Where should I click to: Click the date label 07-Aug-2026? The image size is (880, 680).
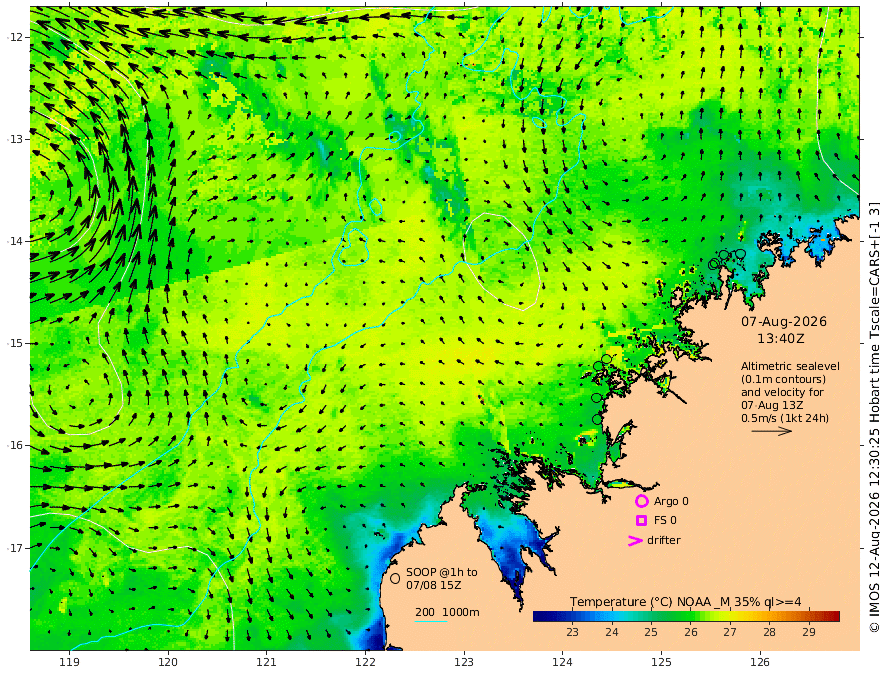(784, 321)
